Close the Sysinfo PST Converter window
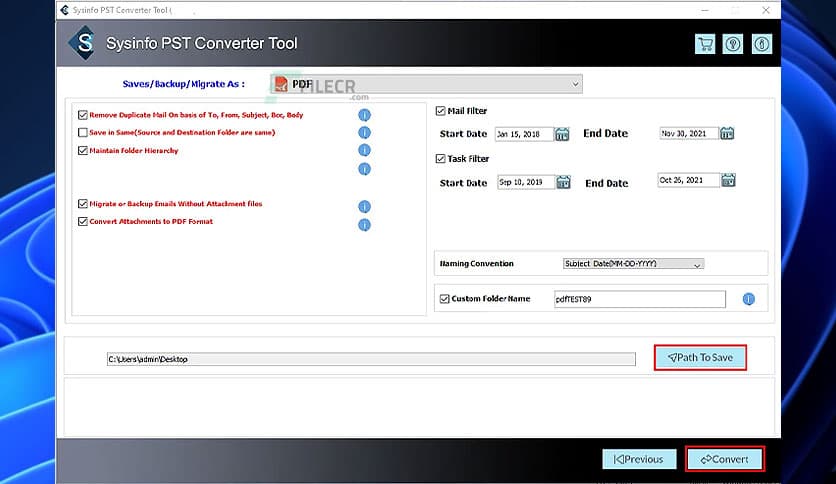836x484 pixels. click(766, 10)
